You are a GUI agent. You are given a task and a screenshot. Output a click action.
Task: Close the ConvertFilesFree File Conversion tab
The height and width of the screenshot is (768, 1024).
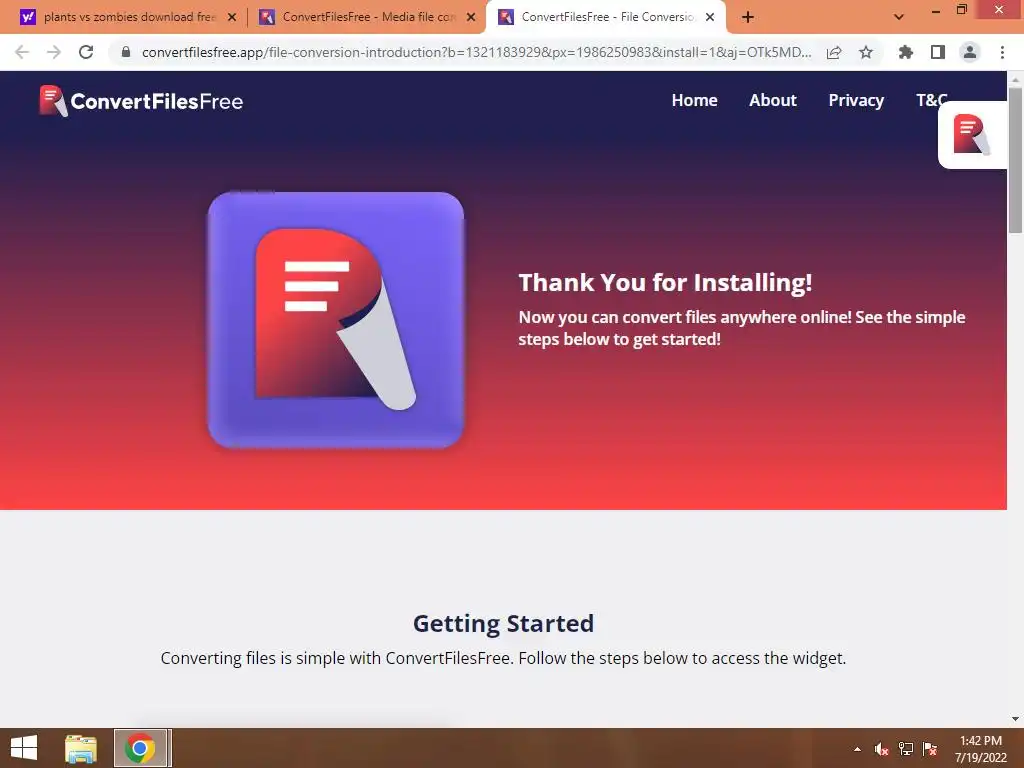click(710, 18)
